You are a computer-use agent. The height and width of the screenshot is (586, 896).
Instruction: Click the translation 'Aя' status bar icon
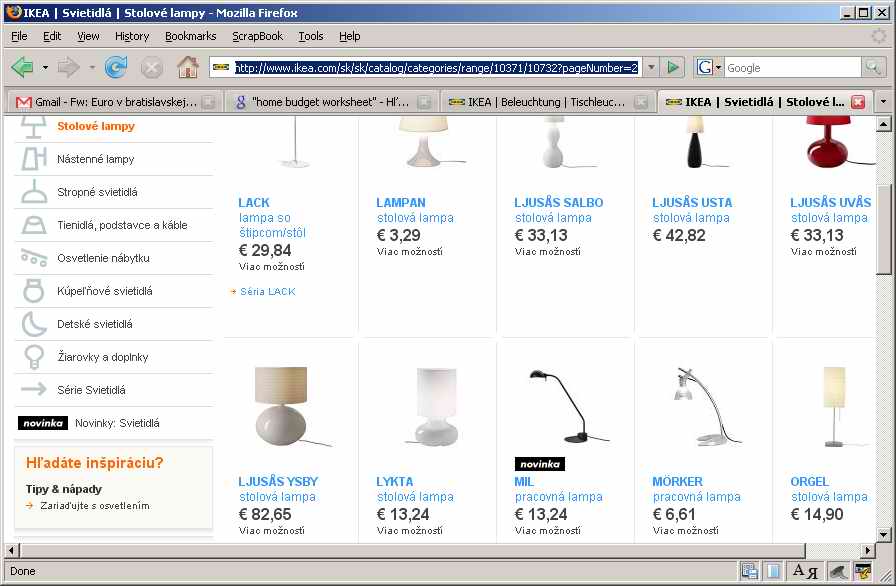point(805,571)
